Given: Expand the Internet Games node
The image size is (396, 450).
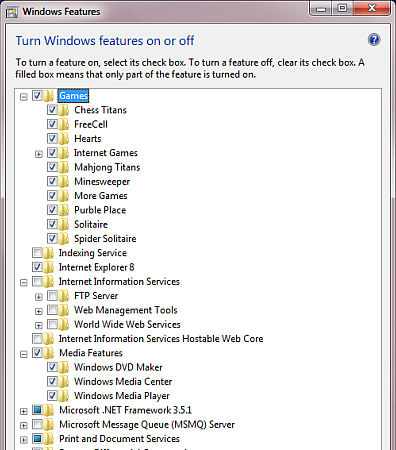Looking at the screenshot, I should [x=39, y=154].
